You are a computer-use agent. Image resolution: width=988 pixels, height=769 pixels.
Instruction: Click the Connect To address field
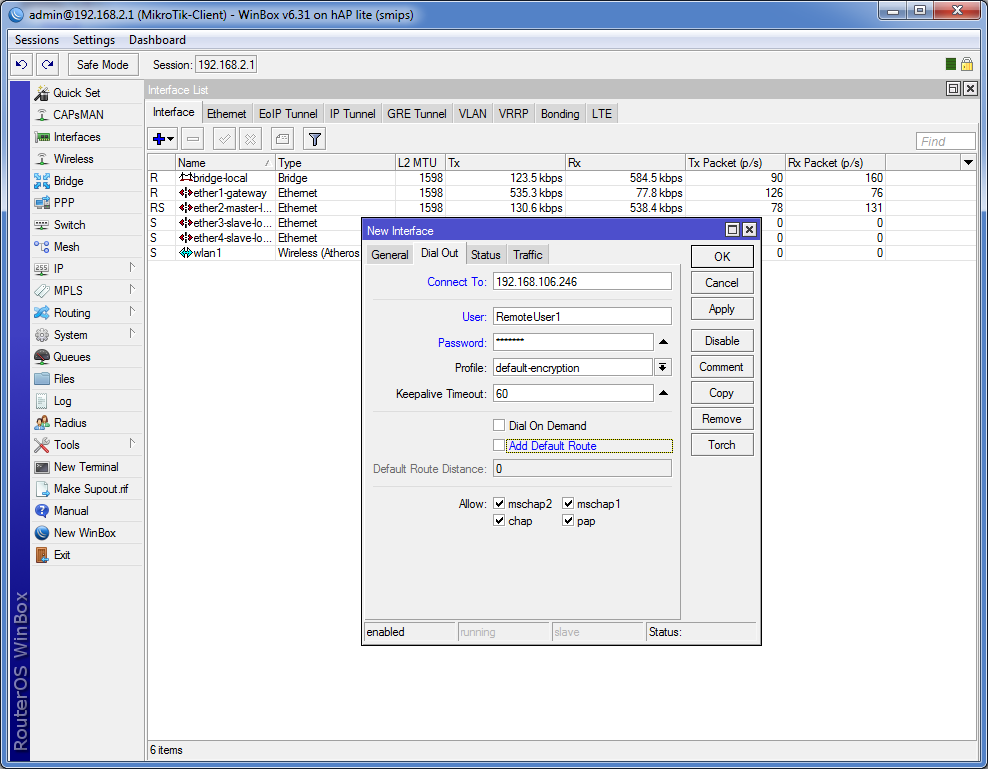(x=582, y=282)
